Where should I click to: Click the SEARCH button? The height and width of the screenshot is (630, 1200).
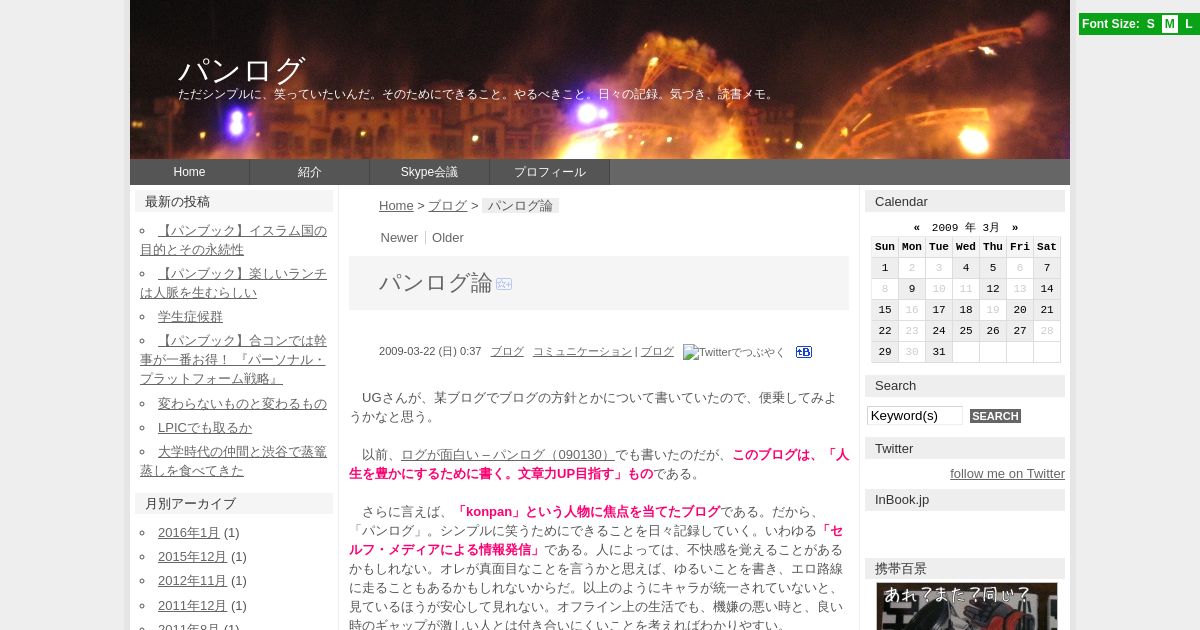(x=995, y=416)
